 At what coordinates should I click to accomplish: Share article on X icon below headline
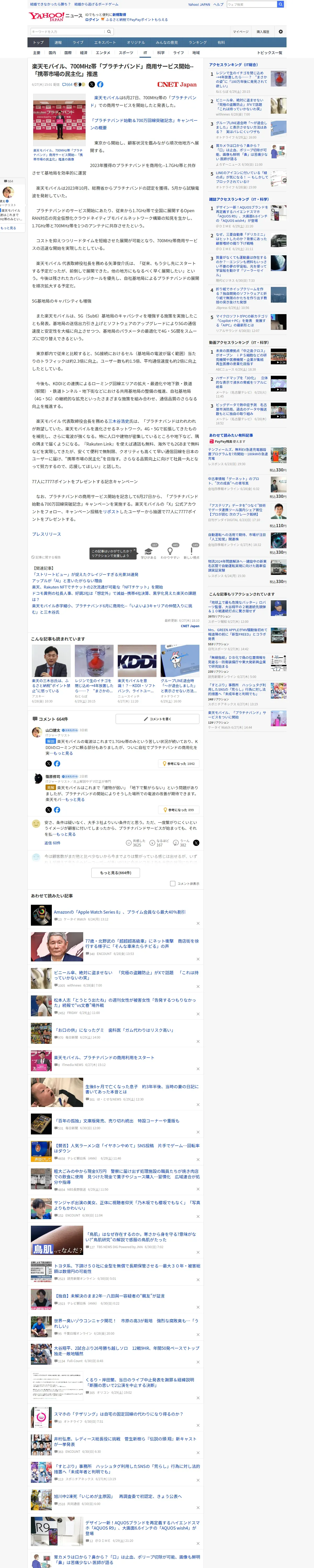[x=92, y=85]
